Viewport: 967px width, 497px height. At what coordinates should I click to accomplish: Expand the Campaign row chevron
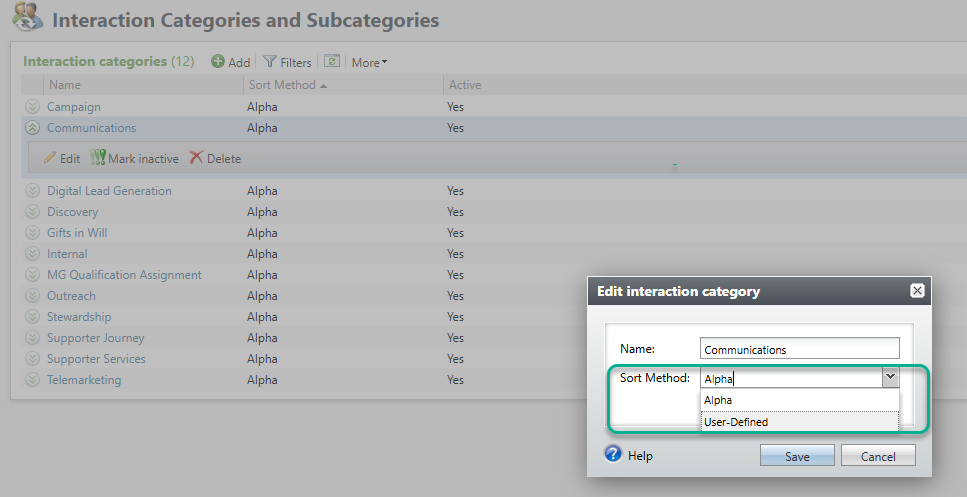[32, 107]
